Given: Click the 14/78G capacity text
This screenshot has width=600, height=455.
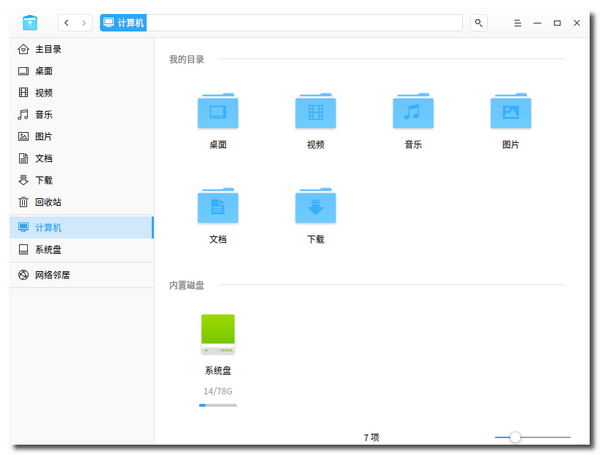Looking at the screenshot, I should click(x=218, y=391).
